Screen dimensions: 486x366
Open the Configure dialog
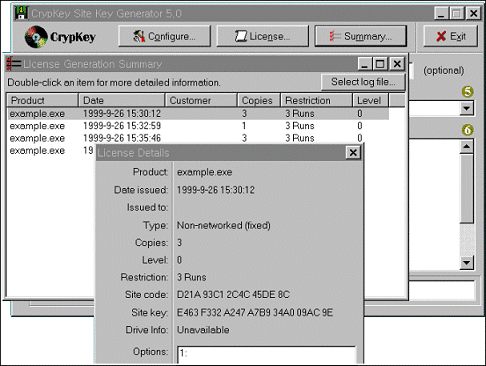[164, 36]
